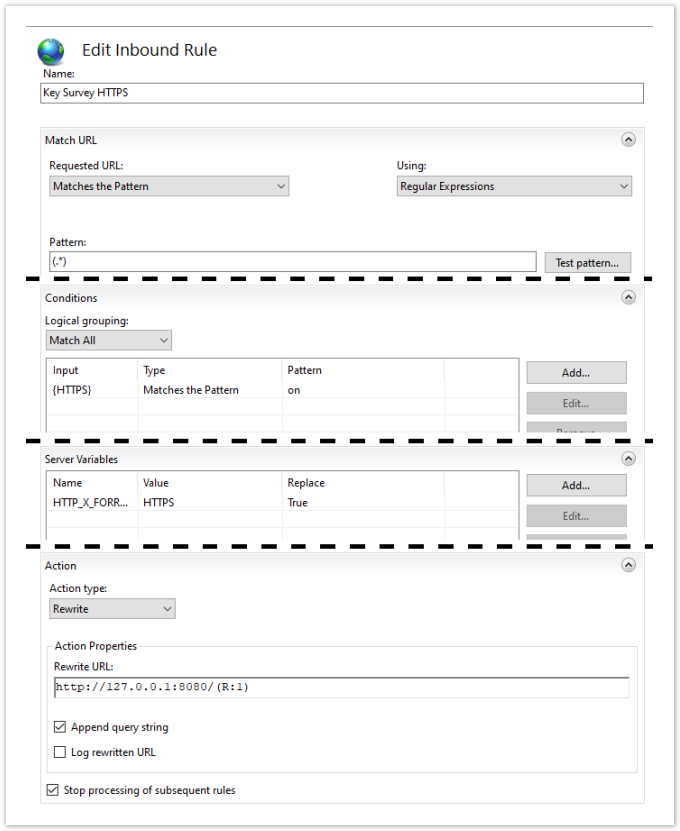Image resolution: width=680 pixels, height=831 pixels.
Task: Collapse the Match URL section
Action: [x=628, y=140]
